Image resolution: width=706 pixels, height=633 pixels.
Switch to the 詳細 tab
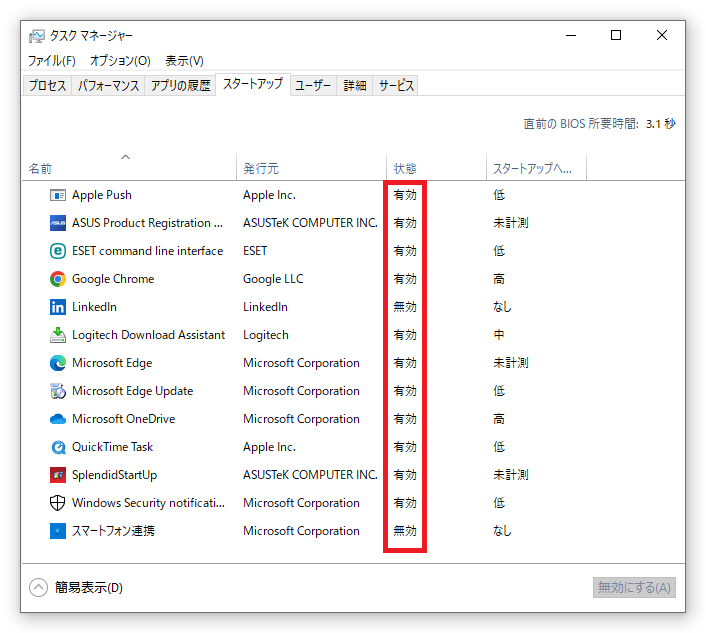[355, 86]
